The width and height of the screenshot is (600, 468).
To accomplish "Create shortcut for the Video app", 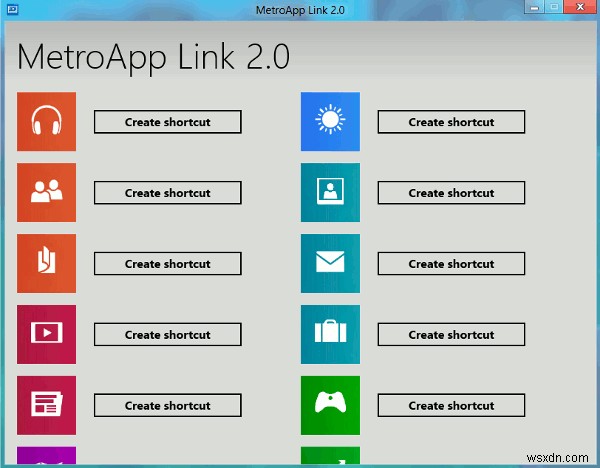I will pyautogui.click(x=168, y=334).
